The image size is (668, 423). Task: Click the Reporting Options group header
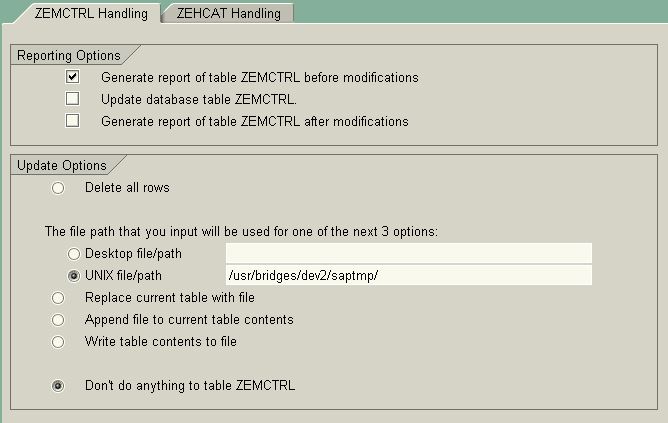click(x=69, y=55)
